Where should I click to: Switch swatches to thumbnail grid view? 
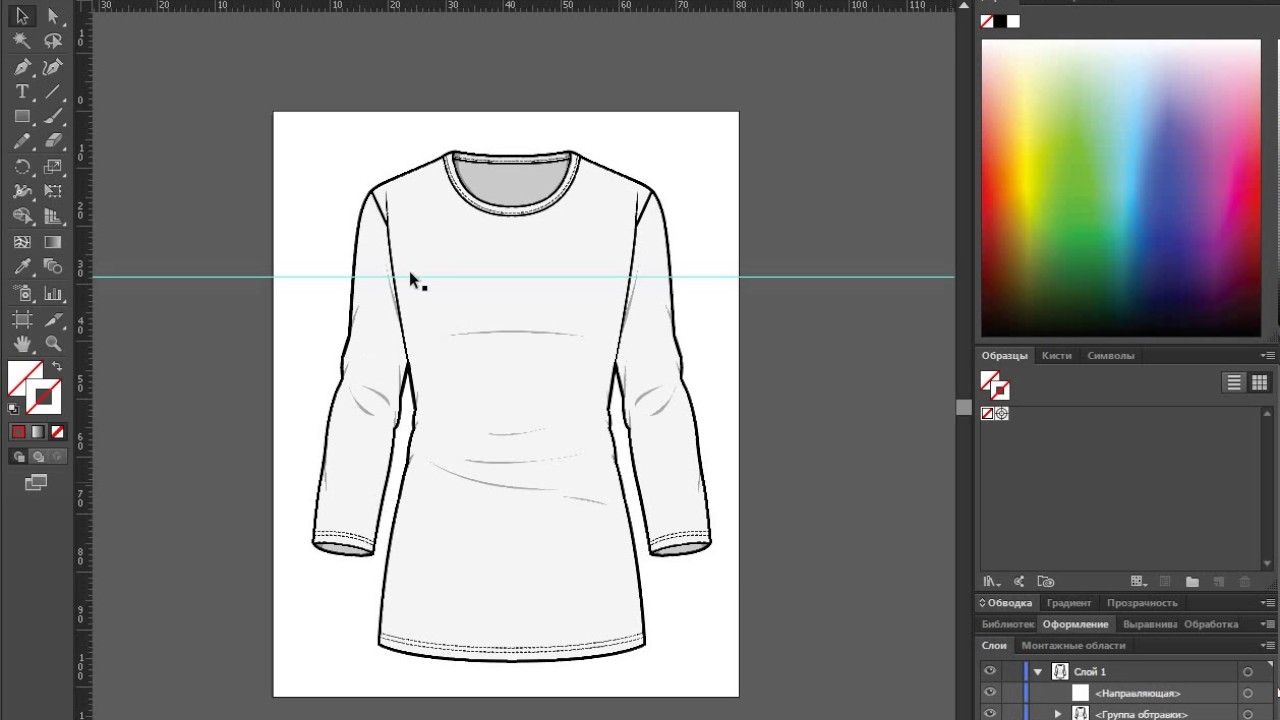click(1259, 383)
